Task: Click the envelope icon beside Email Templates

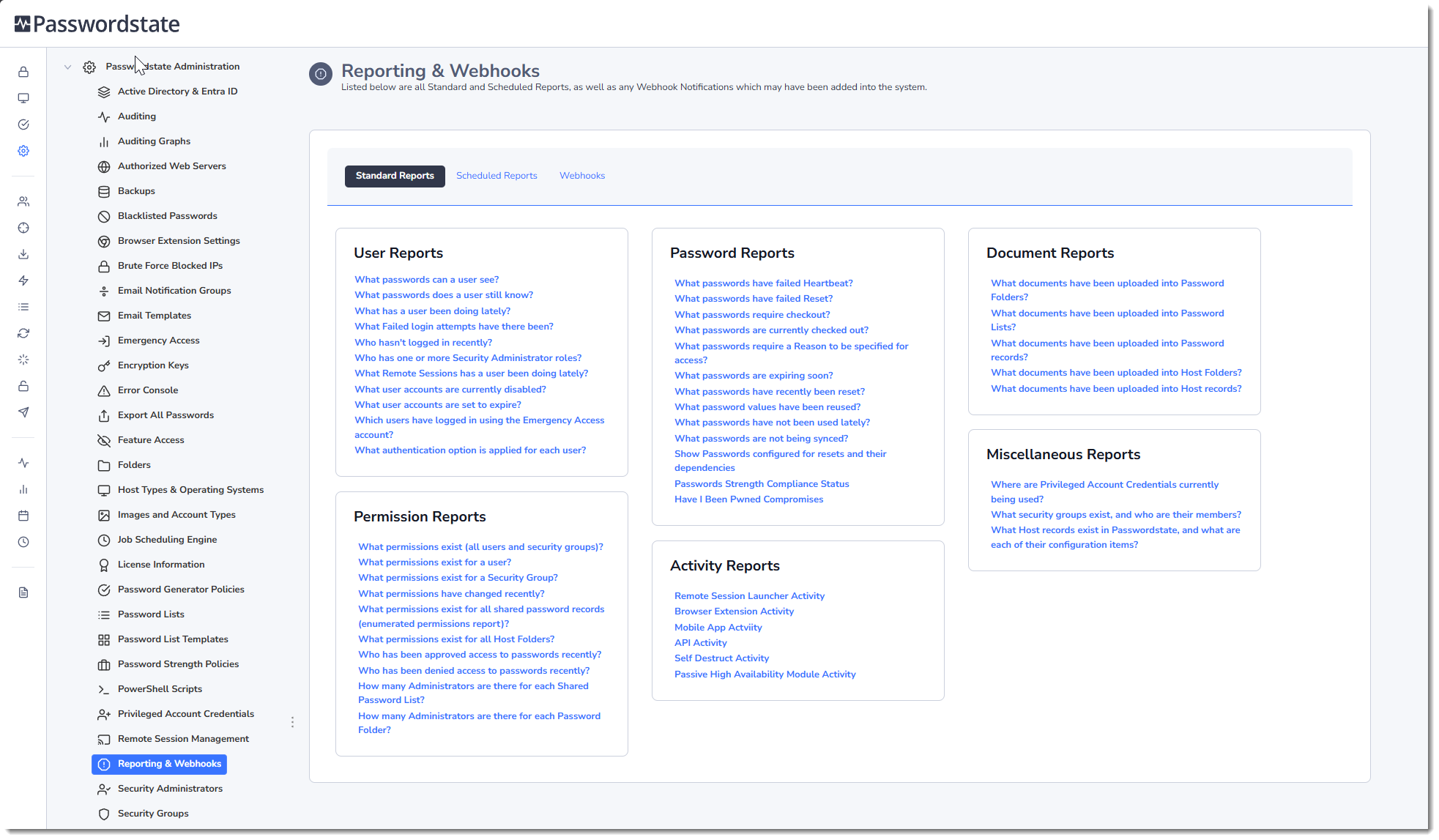Action: coord(104,316)
